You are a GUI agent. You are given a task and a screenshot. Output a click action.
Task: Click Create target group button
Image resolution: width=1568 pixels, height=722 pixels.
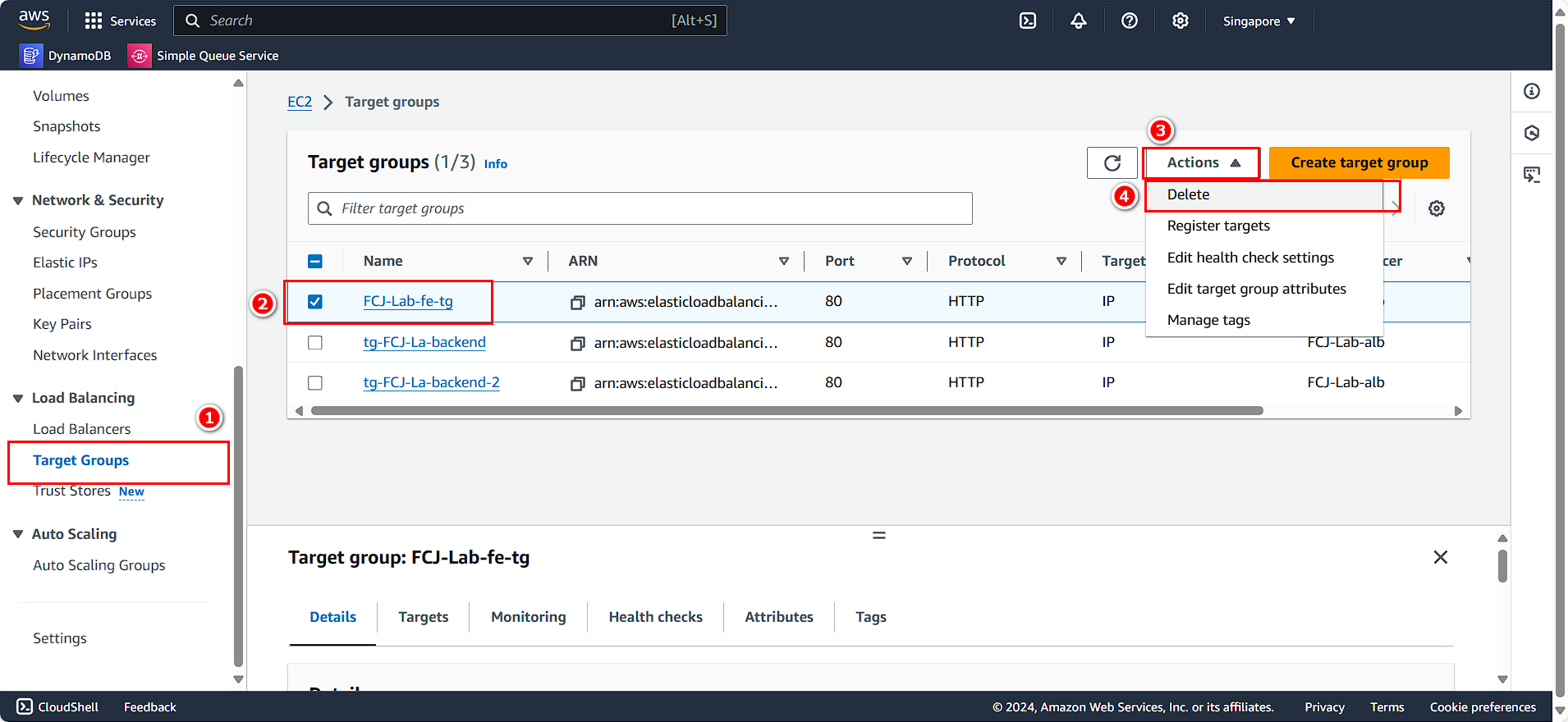click(1359, 162)
